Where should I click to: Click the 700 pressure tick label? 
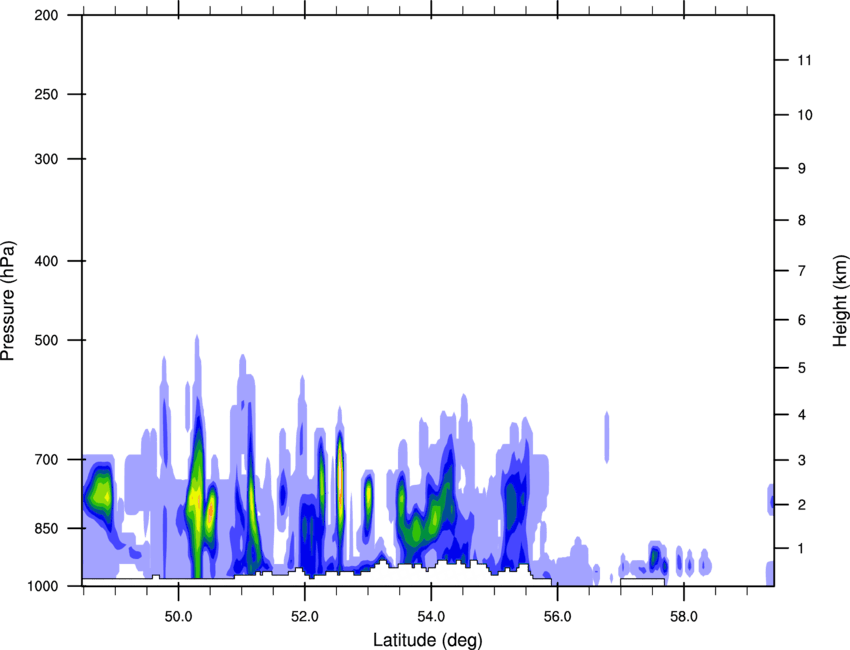(47, 459)
